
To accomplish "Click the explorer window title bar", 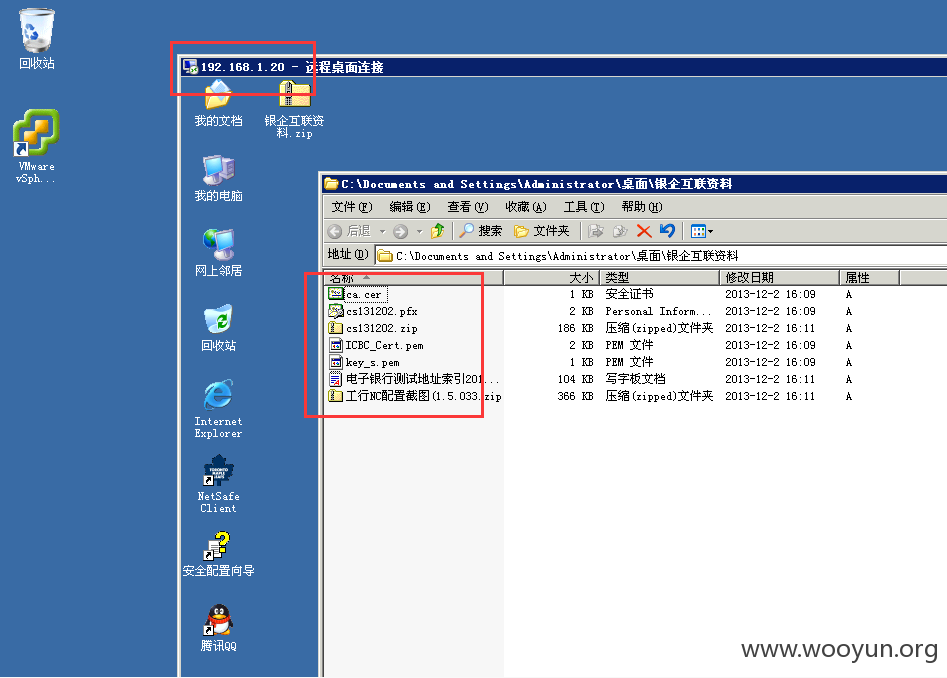I will coord(634,184).
